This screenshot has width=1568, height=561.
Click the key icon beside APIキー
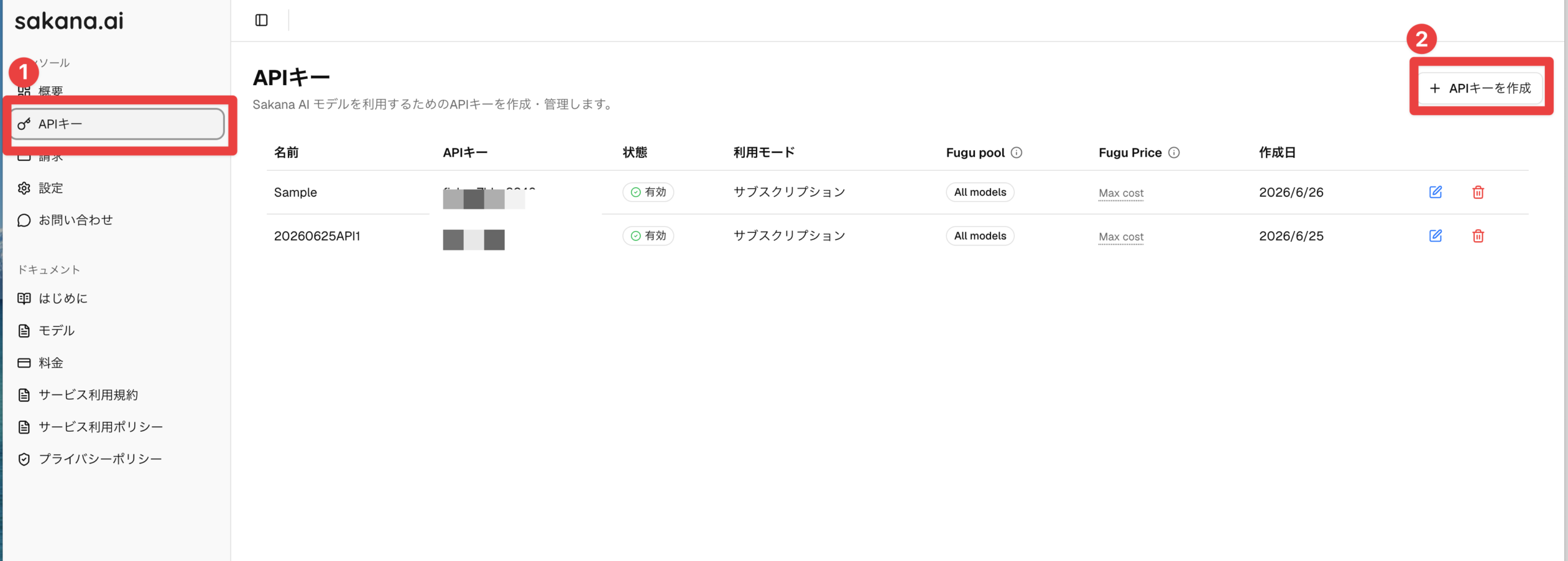[24, 124]
